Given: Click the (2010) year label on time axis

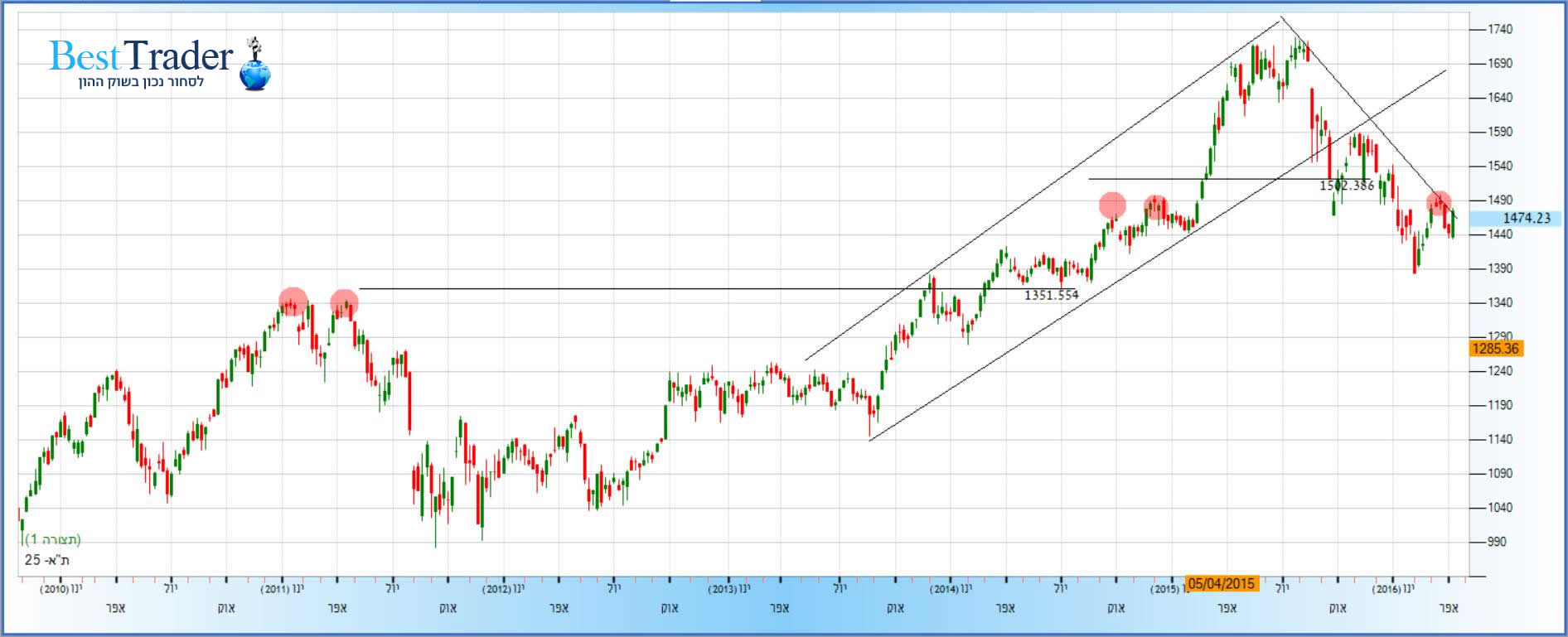Looking at the screenshot, I should [55, 589].
